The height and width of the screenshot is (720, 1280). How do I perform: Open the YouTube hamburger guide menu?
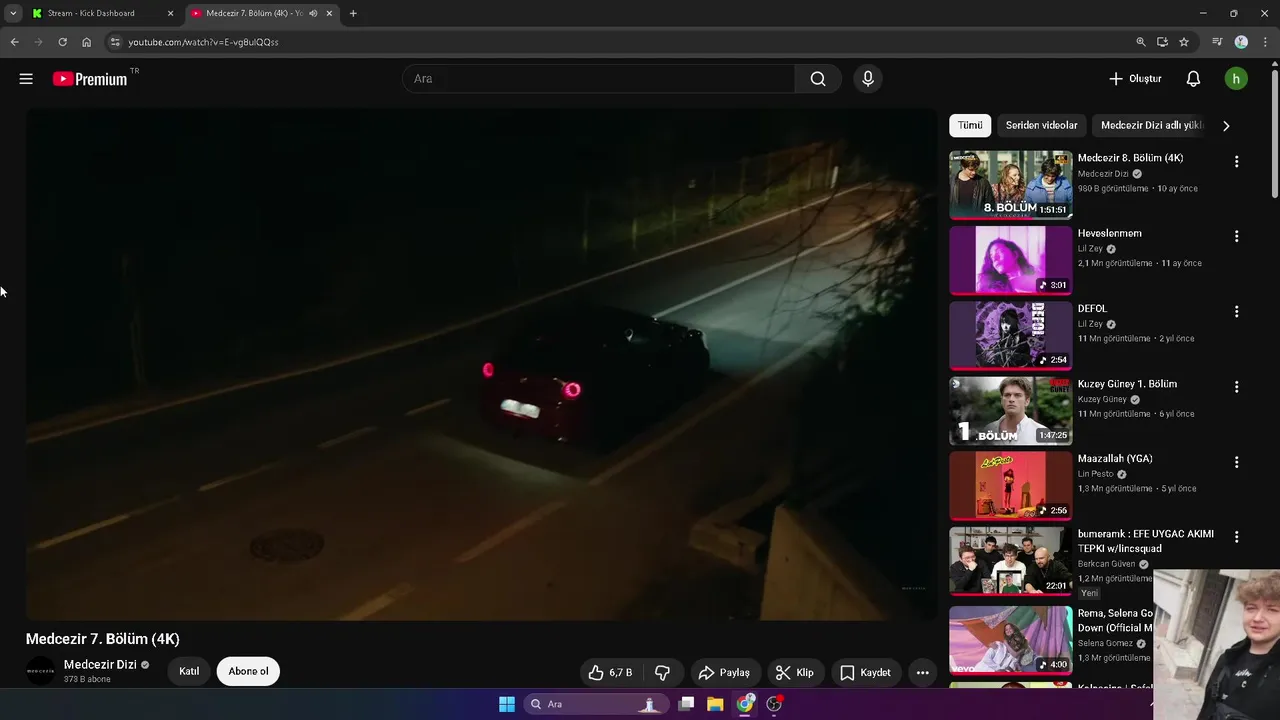click(x=26, y=79)
